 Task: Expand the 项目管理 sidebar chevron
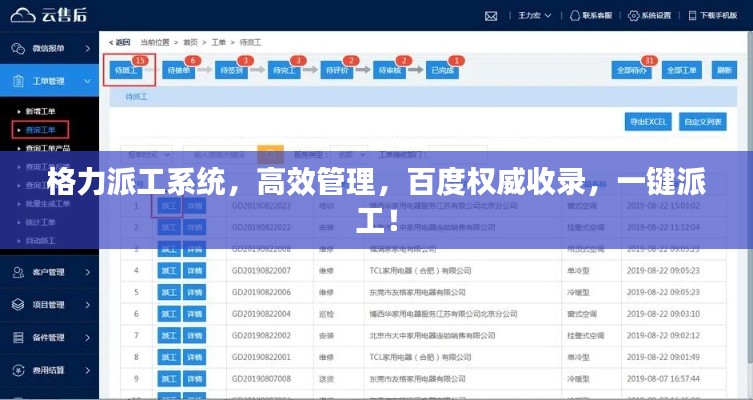click(x=88, y=305)
